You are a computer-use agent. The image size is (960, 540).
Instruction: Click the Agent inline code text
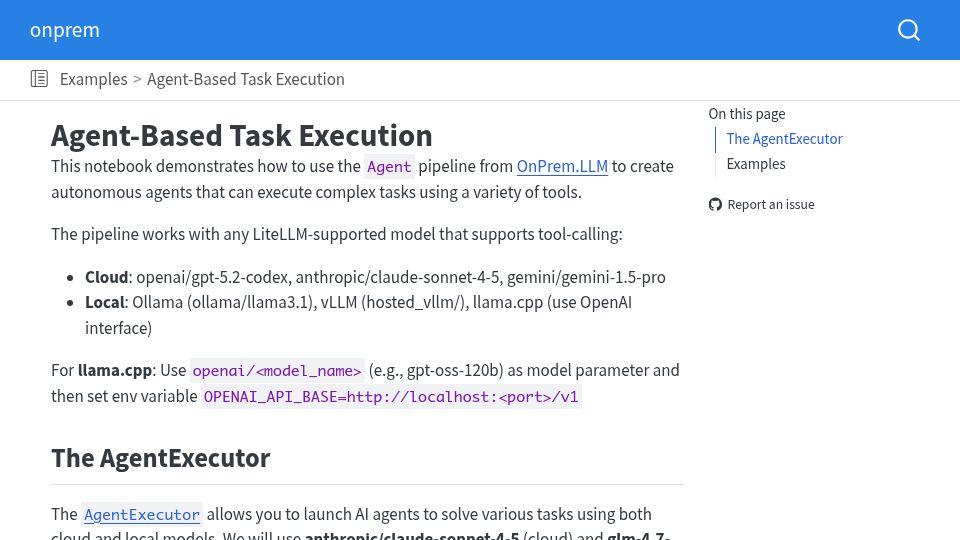point(389,167)
